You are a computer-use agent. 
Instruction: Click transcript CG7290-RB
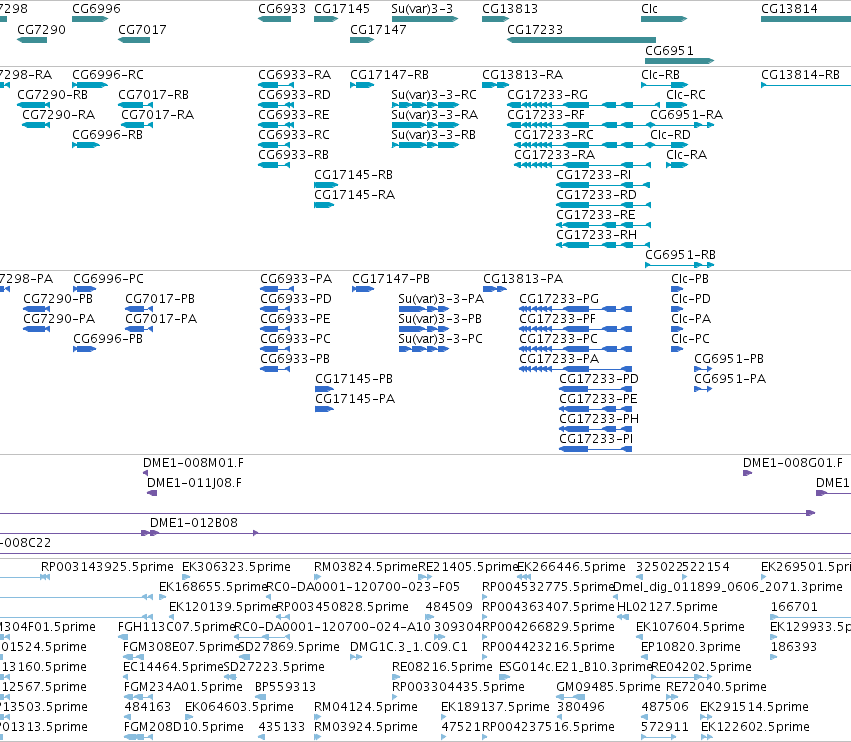coord(53,94)
